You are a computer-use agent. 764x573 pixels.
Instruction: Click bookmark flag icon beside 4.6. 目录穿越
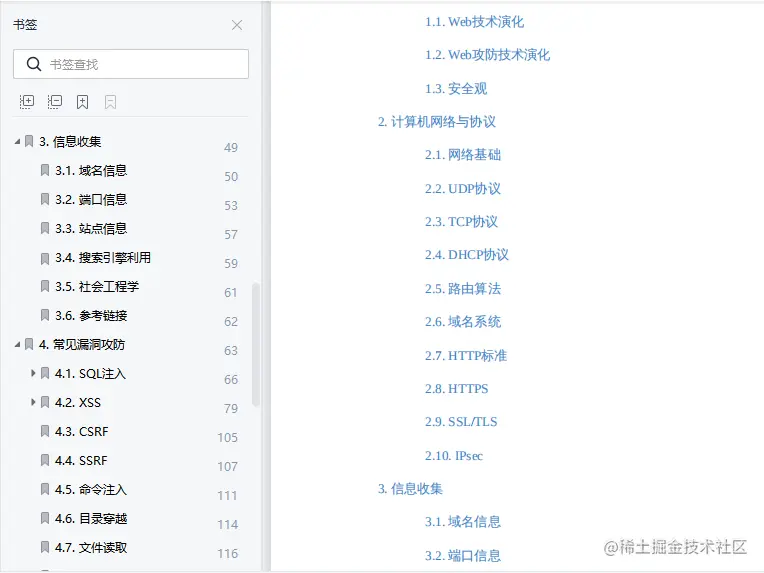click(x=45, y=518)
